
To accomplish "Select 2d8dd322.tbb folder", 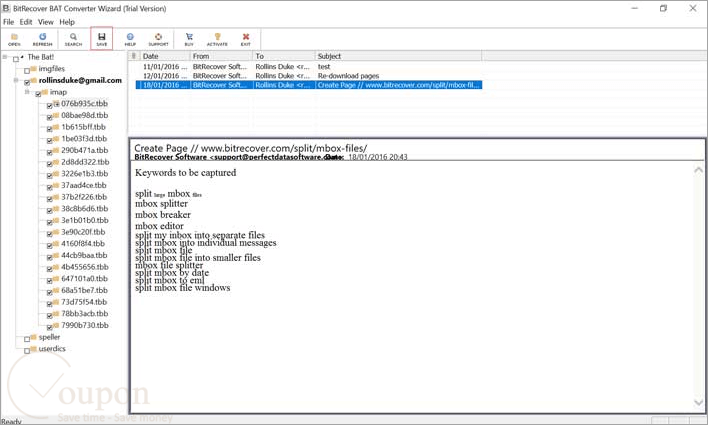I will point(85,162).
